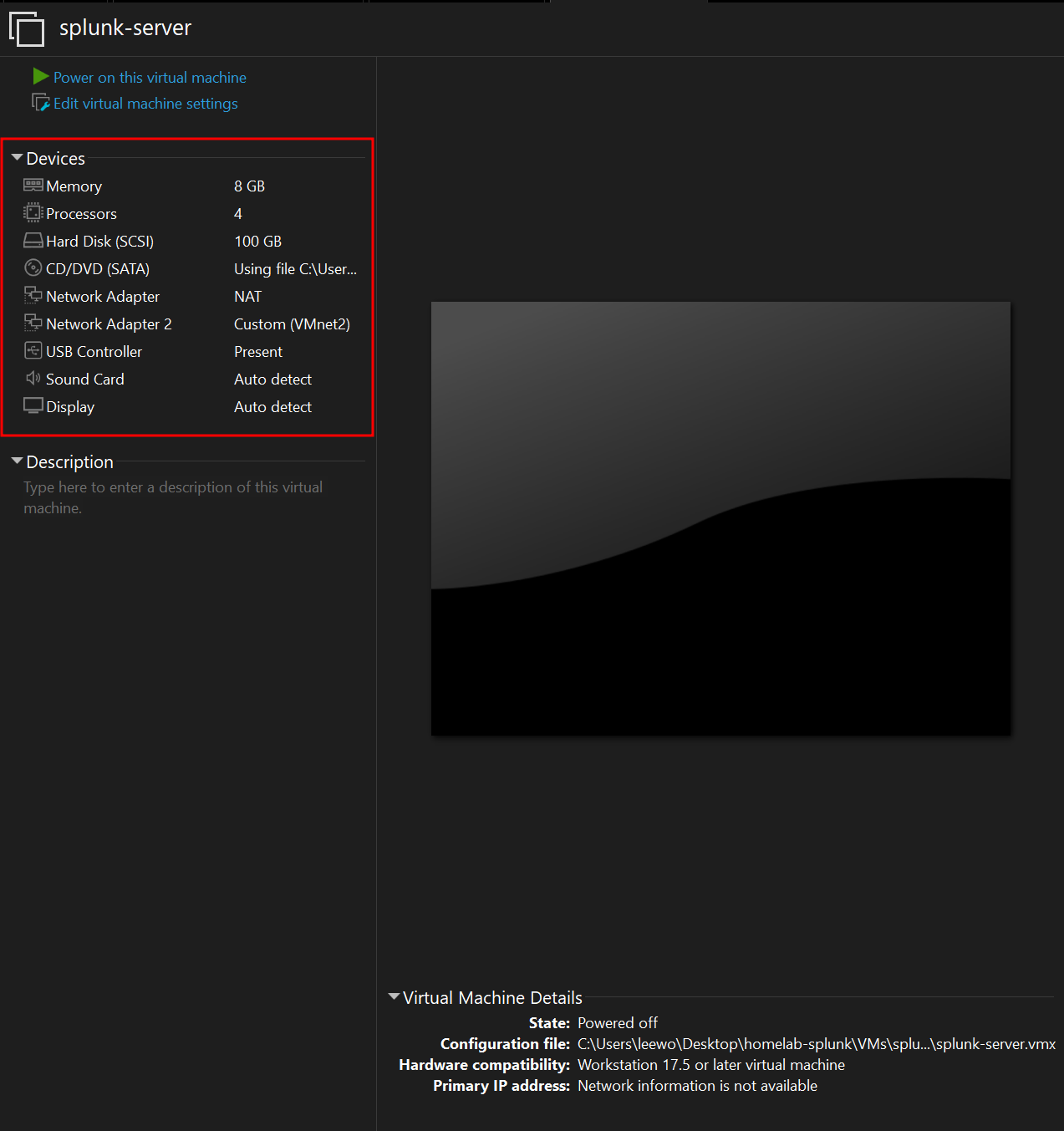Power on this virtual machine
Screen dimensions: 1064x1131
point(150,78)
